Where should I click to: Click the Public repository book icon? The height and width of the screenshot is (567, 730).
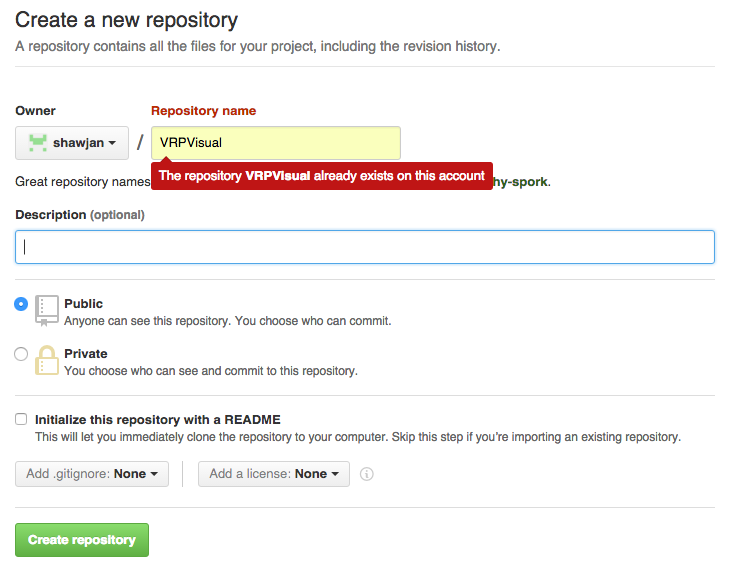pyautogui.click(x=47, y=310)
